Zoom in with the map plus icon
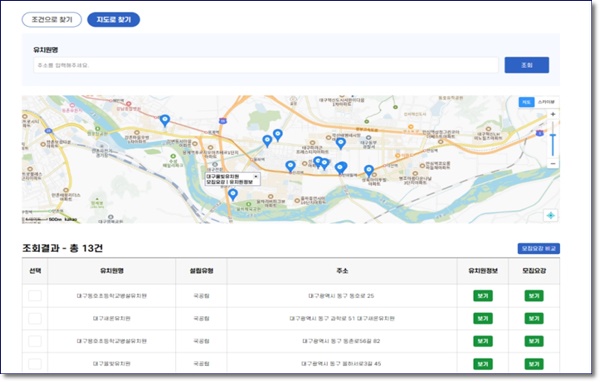 [x=553, y=114]
